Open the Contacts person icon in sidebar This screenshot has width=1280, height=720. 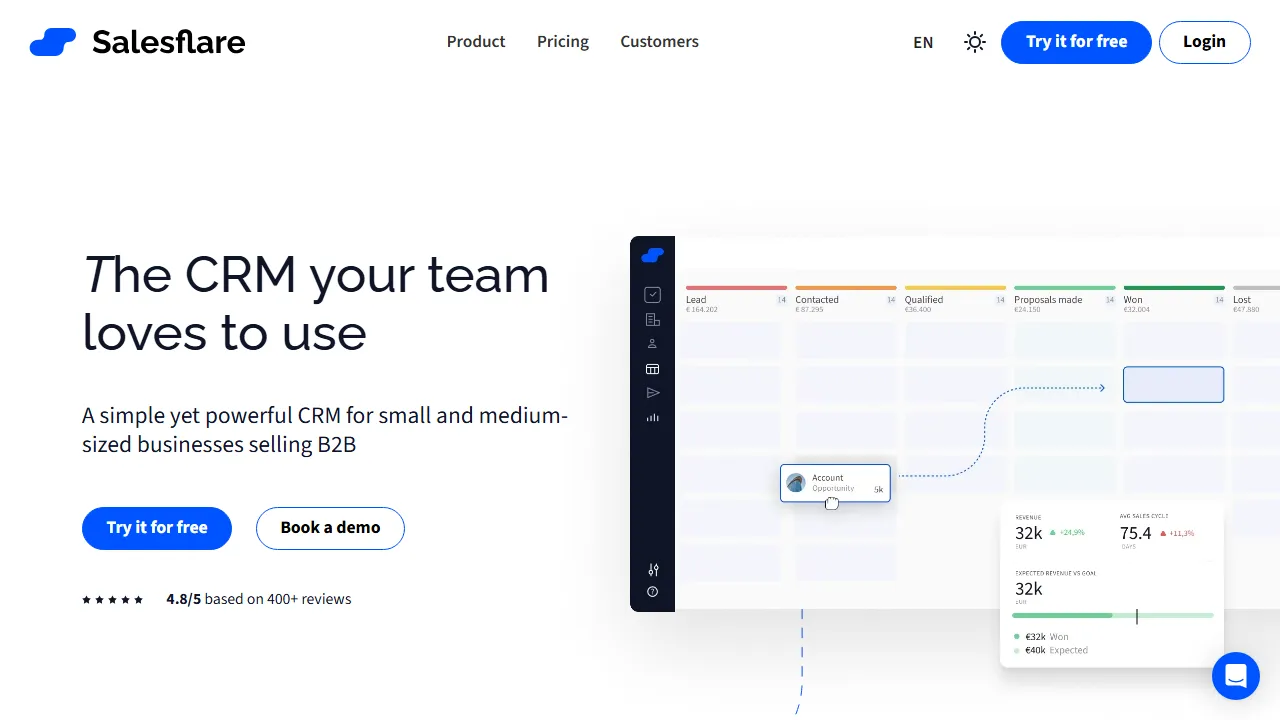[653, 344]
